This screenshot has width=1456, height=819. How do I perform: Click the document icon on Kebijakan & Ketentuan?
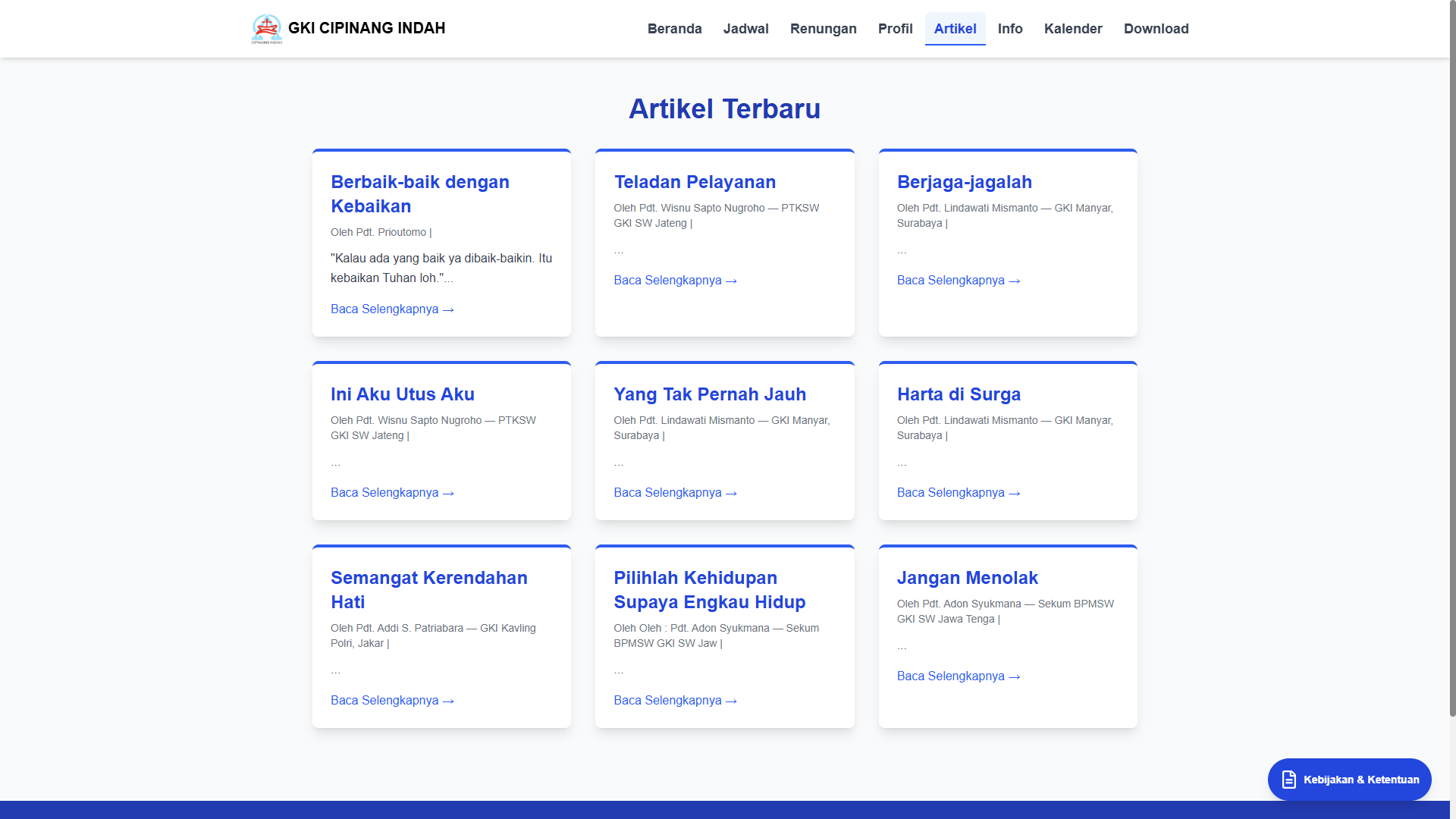tap(1288, 780)
